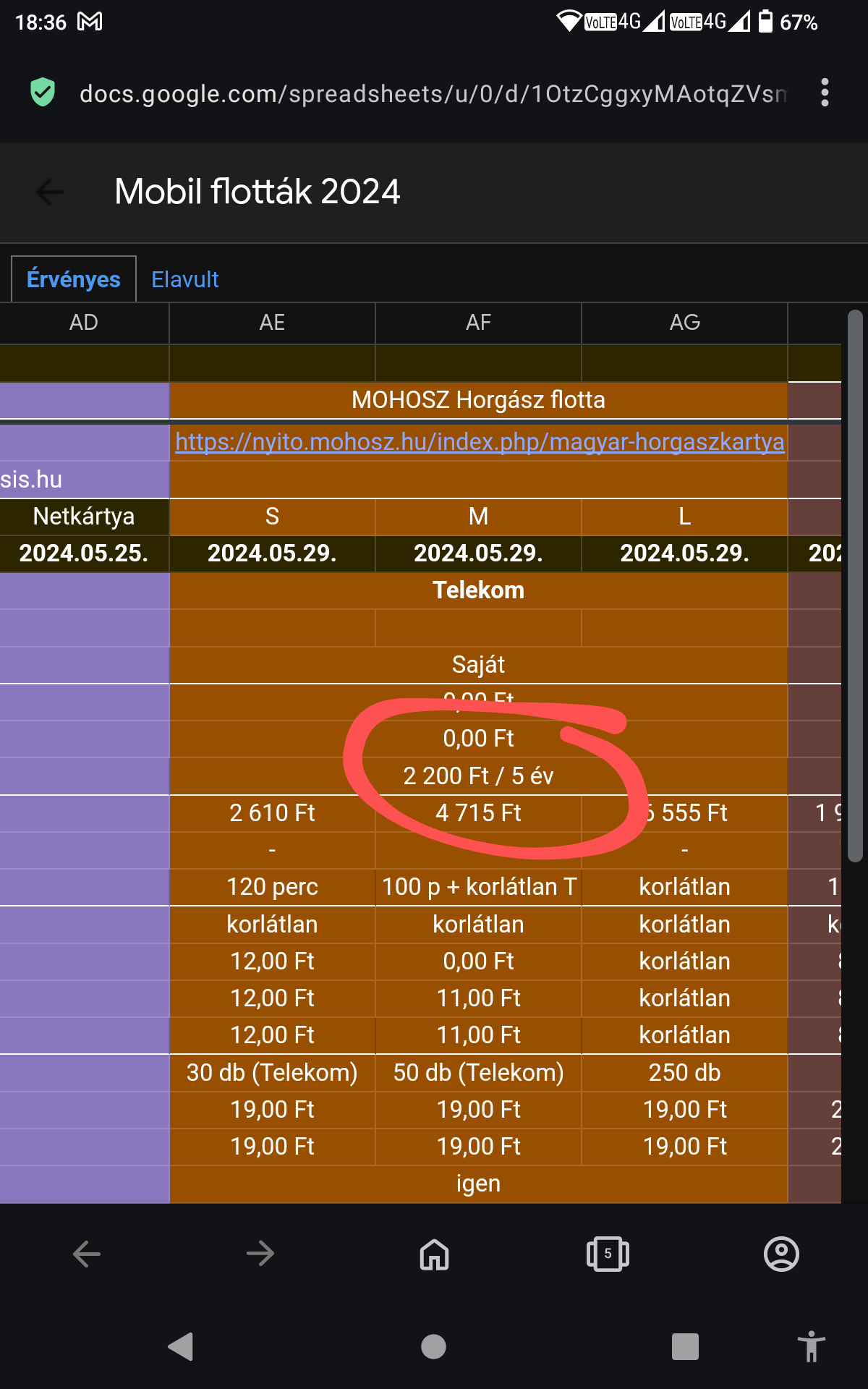Select the M plan header cell
This screenshot has height=1389, width=868.
click(x=478, y=517)
